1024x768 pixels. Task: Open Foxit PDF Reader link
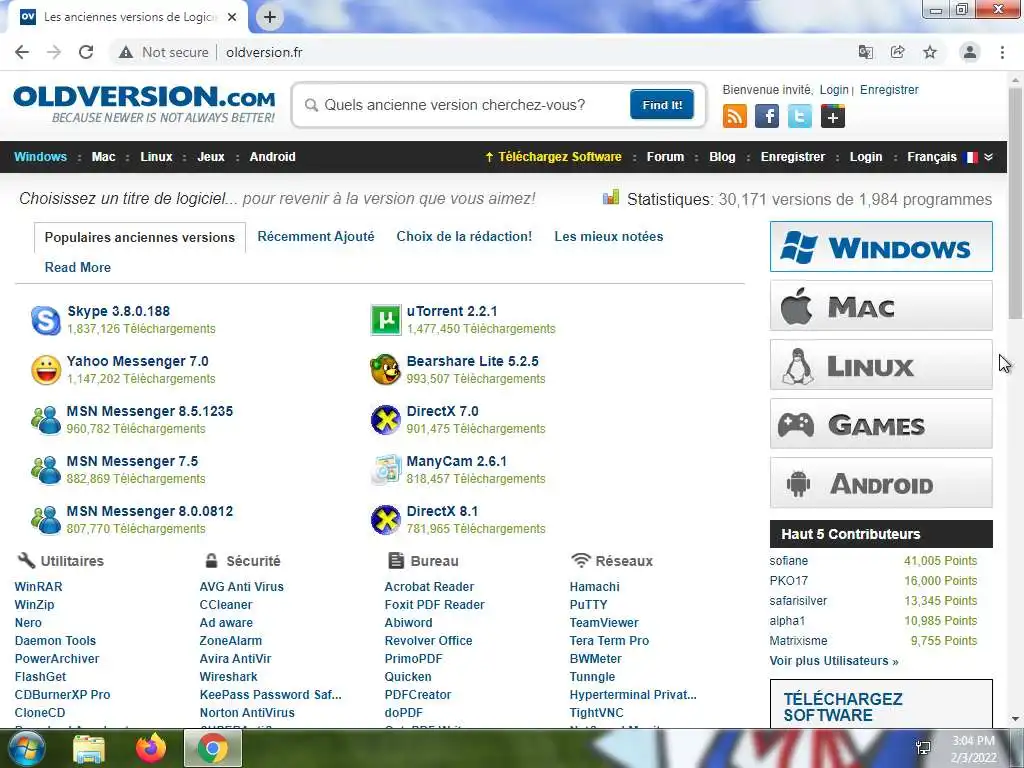pyautogui.click(x=434, y=605)
